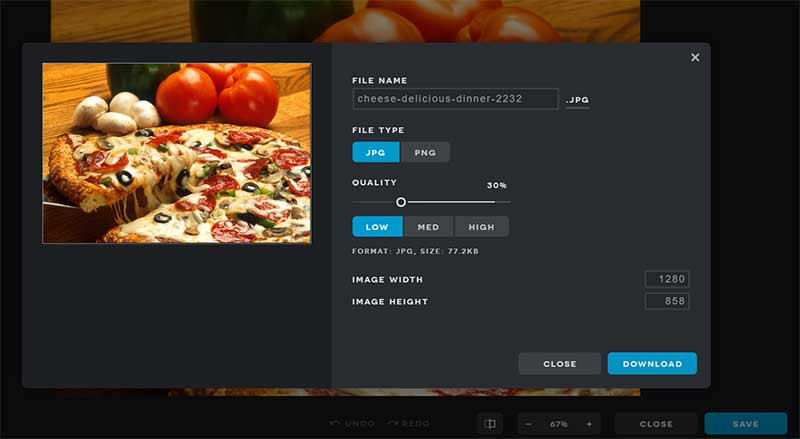This screenshot has height=439, width=800.
Task: Click the image width field 1280
Action: click(x=667, y=279)
